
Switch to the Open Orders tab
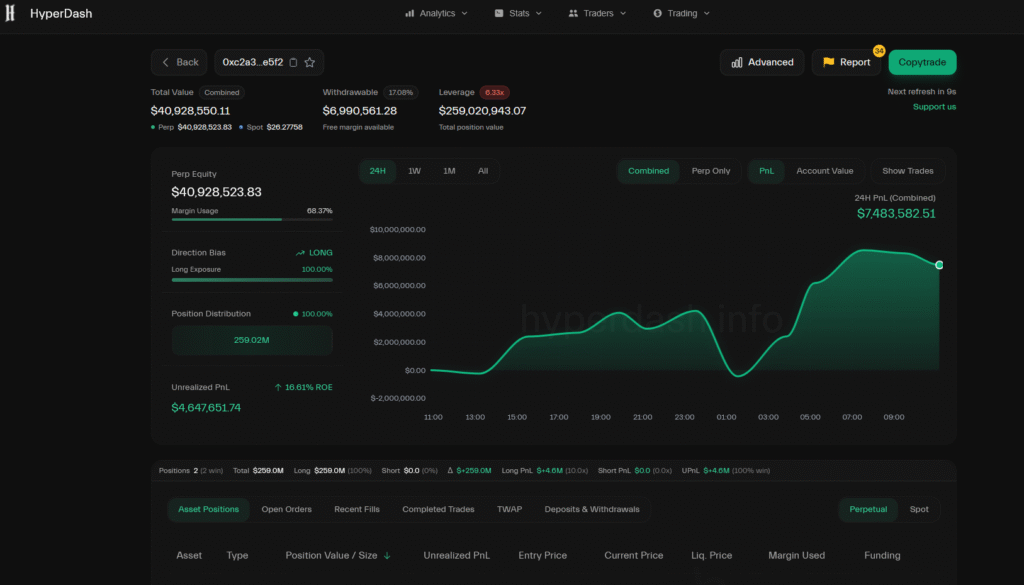click(x=286, y=509)
